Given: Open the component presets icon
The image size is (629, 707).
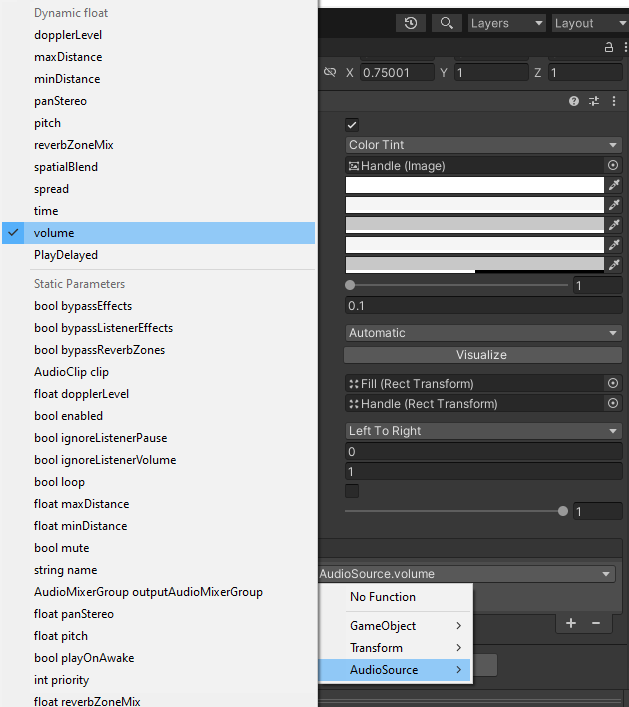Looking at the screenshot, I should tap(594, 101).
